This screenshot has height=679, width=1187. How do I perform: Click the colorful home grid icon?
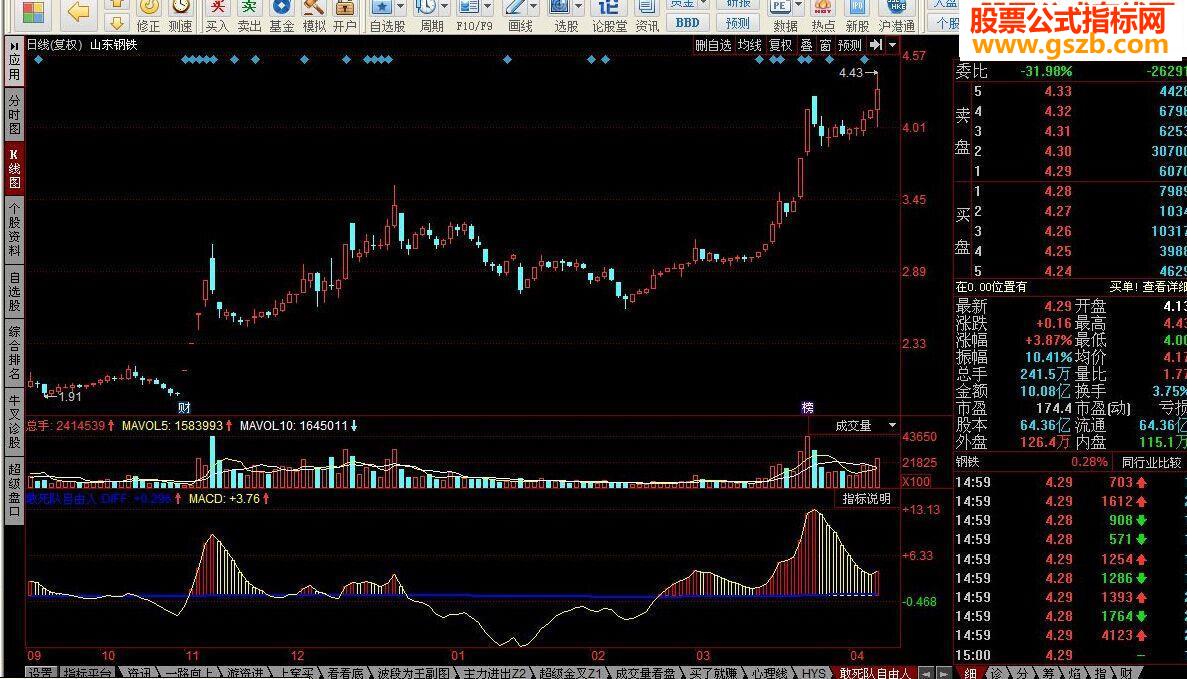33,12
